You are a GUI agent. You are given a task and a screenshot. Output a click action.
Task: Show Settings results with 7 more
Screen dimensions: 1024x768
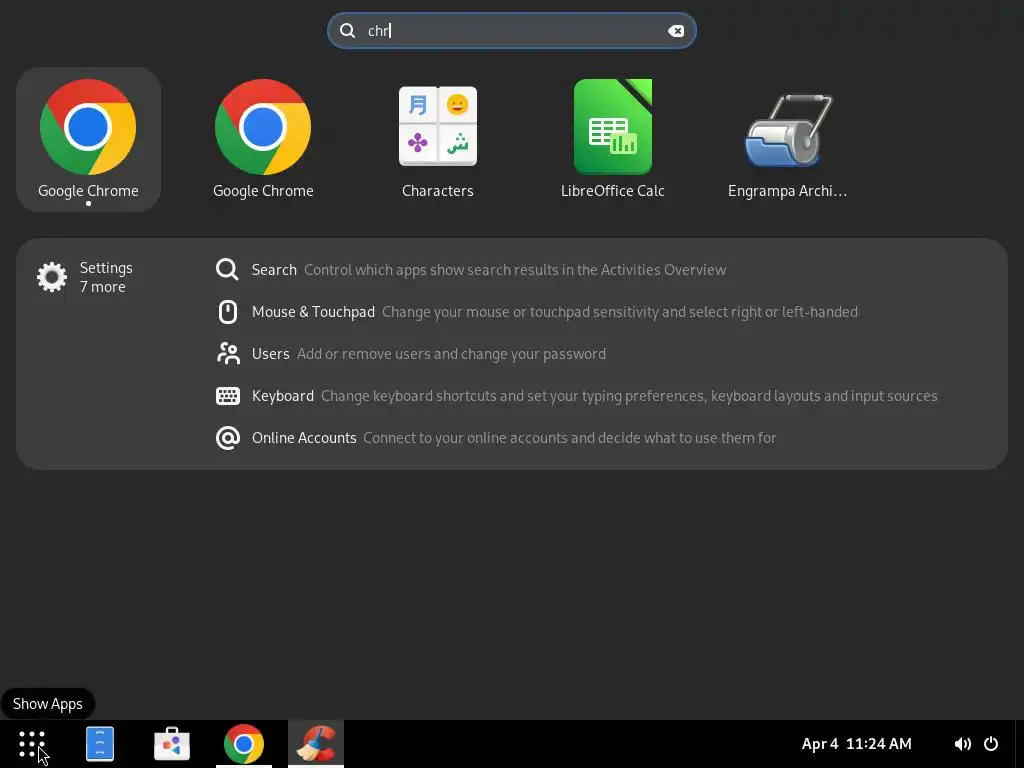[85, 277]
